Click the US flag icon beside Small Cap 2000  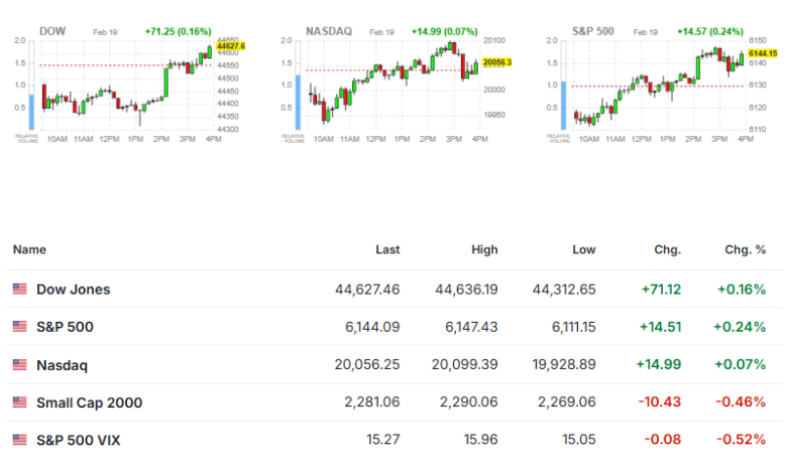coord(20,402)
